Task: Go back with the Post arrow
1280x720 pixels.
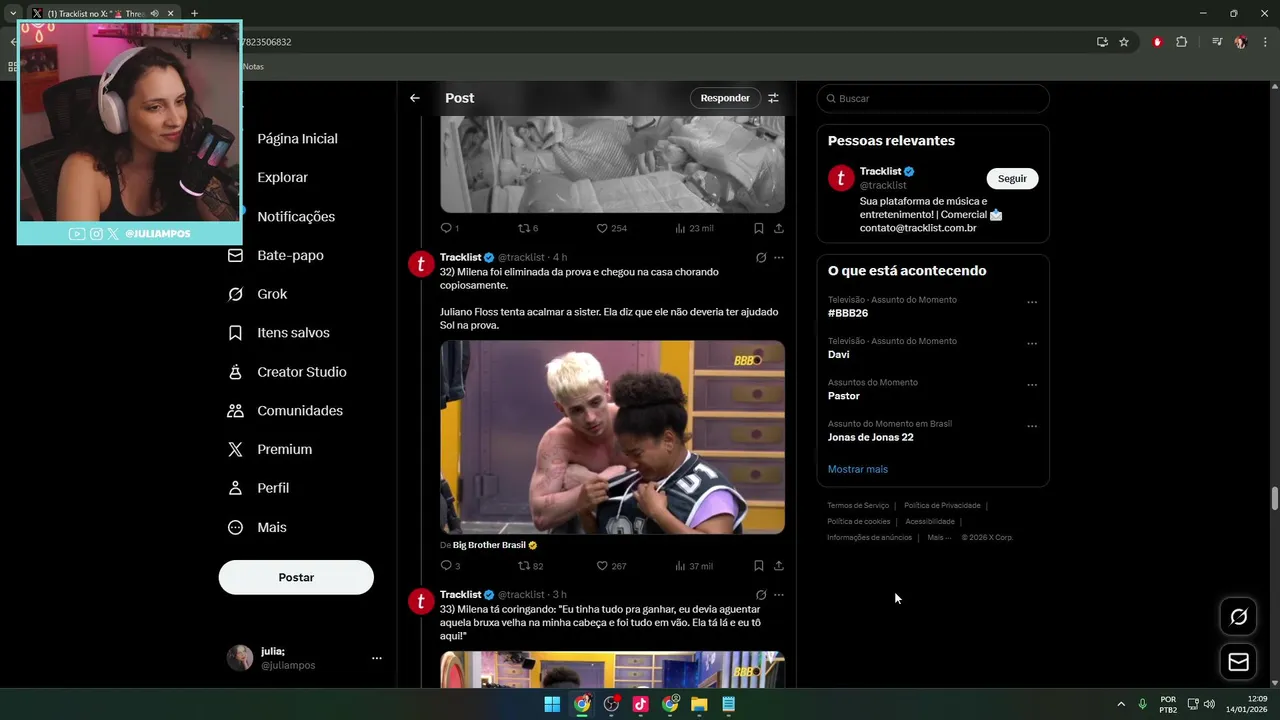Action: point(415,98)
